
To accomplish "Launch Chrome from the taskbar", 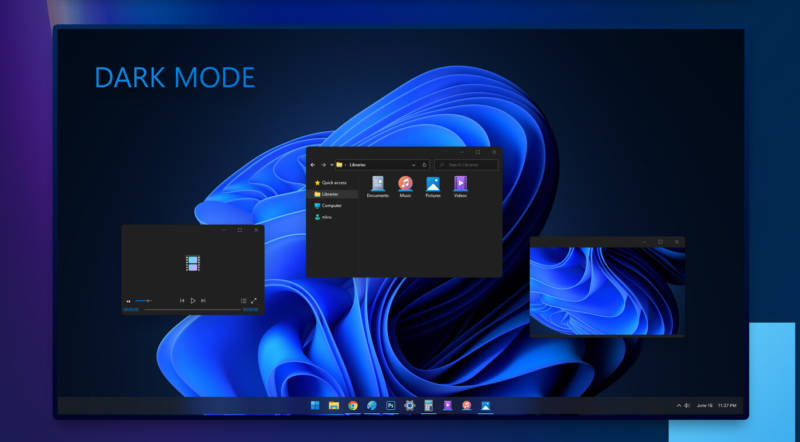I will (x=353, y=405).
